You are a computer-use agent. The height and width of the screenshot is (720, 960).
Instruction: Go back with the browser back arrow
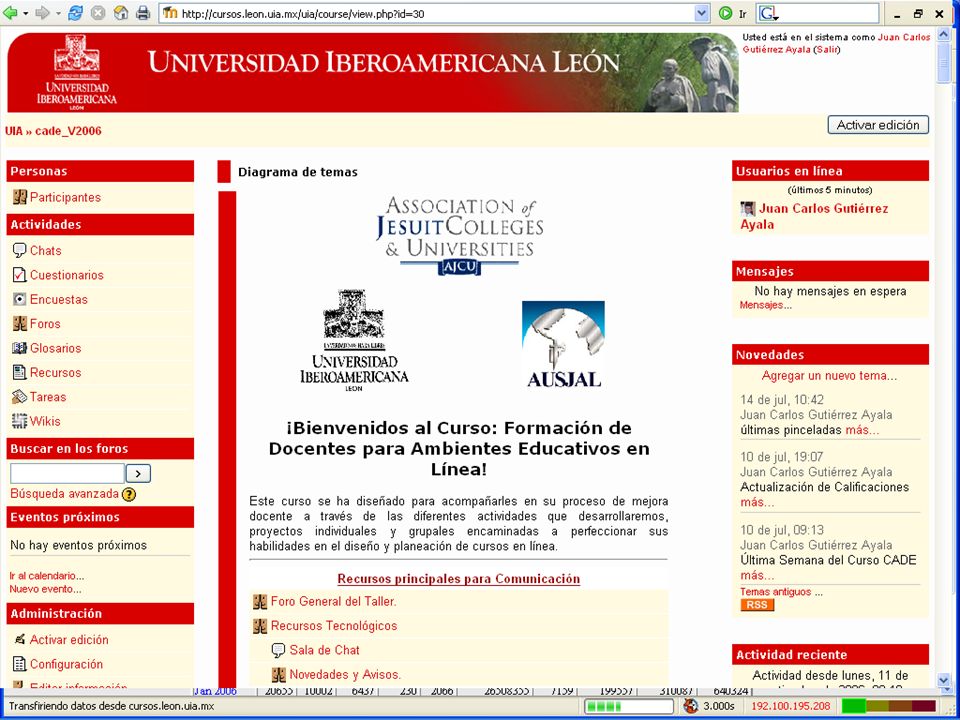(x=10, y=12)
